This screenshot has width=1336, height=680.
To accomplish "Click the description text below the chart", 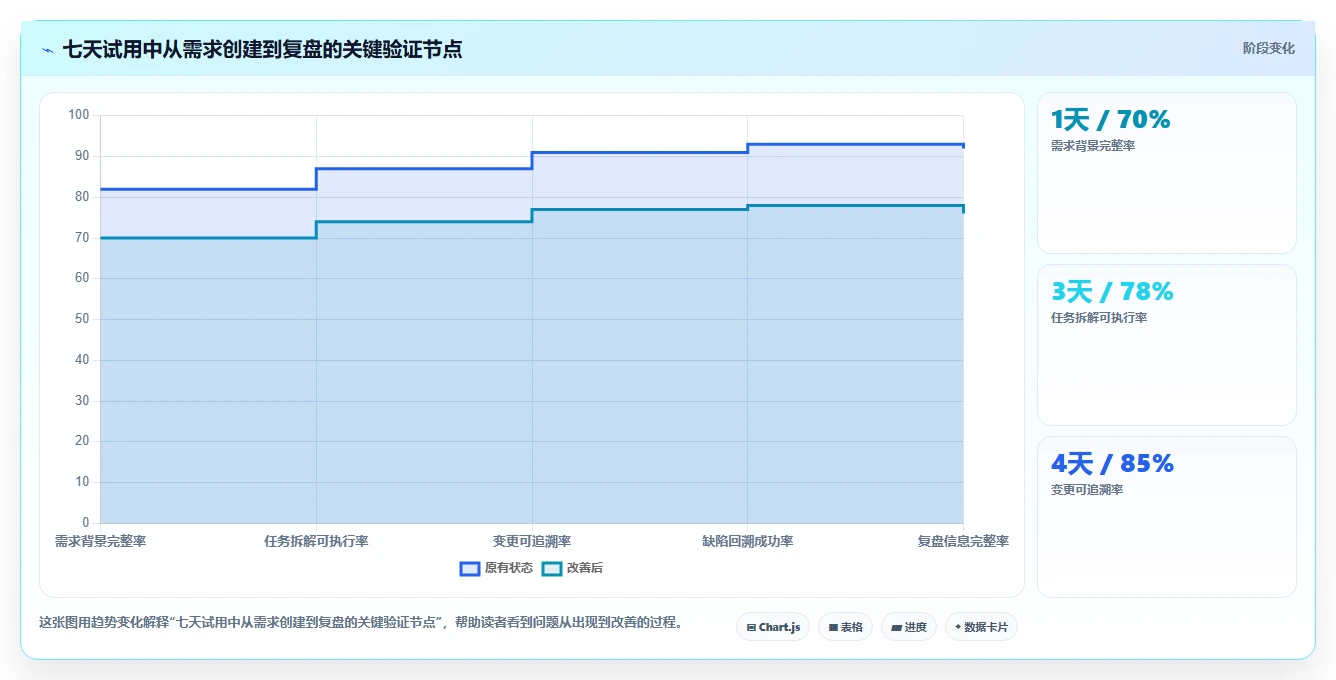I will [x=363, y=622].
